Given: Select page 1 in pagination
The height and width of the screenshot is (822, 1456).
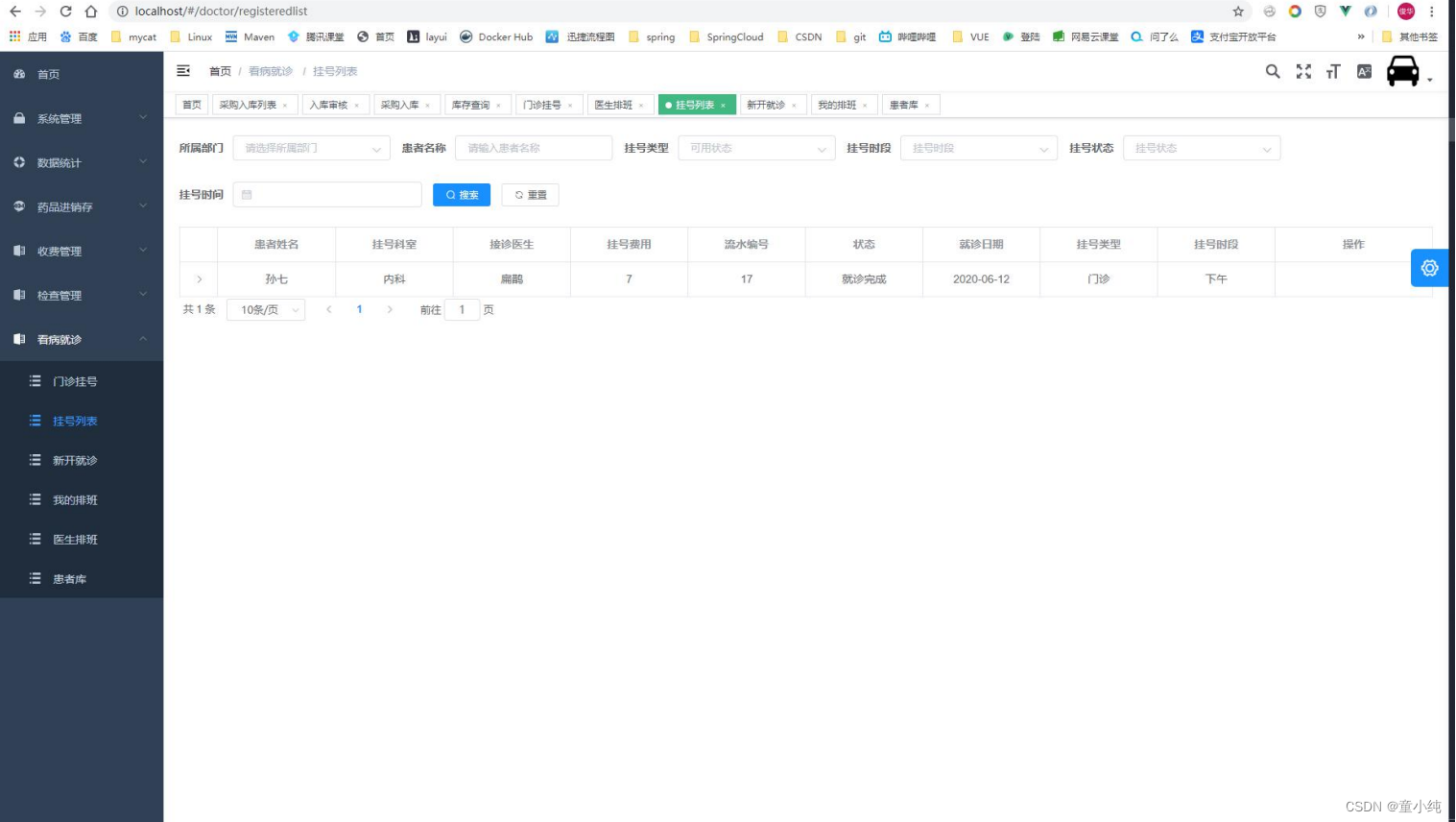Looking at the screenshot, I should (360, 309).
